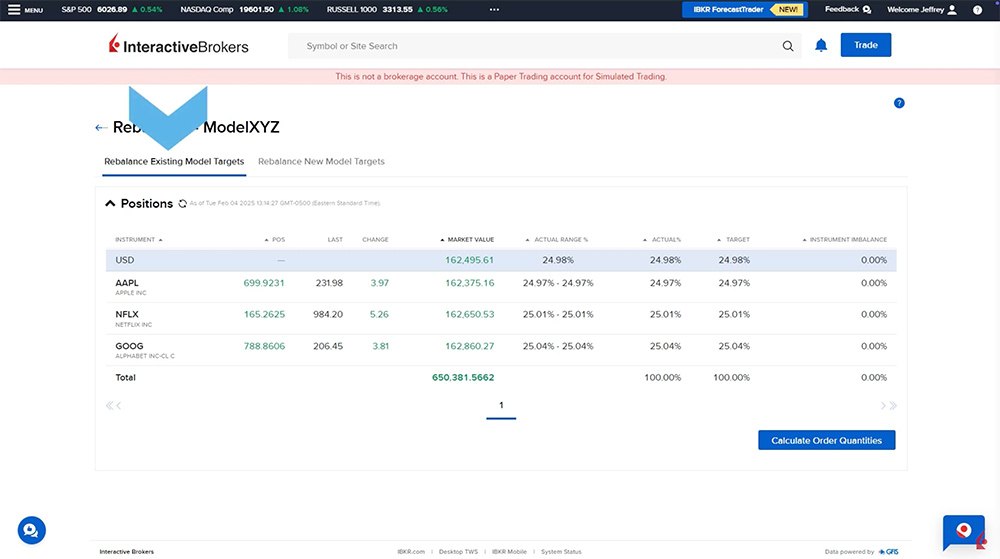Click the S&P 500 ticker
The image size is (1000, 559).
coord(112,10)
